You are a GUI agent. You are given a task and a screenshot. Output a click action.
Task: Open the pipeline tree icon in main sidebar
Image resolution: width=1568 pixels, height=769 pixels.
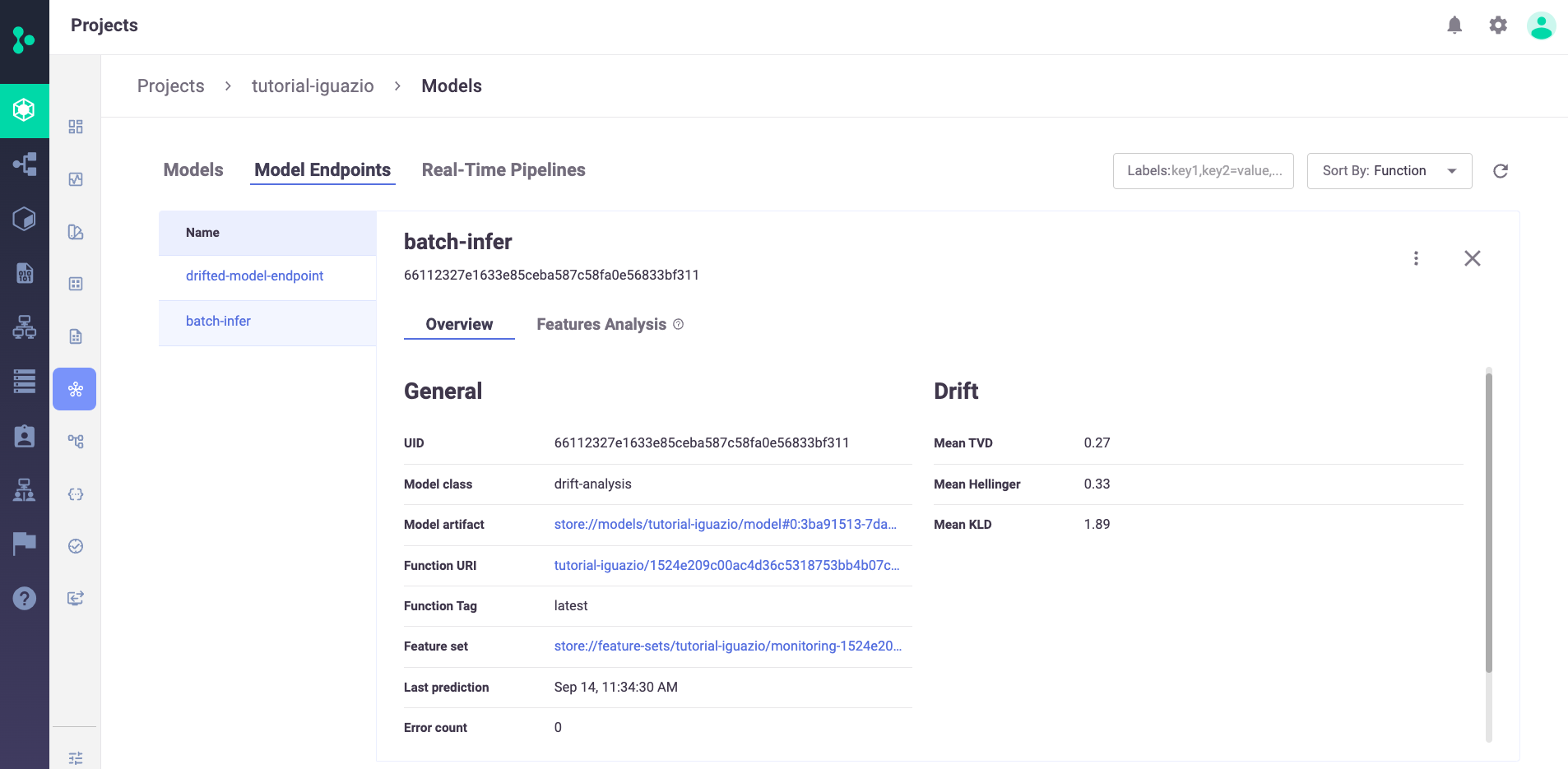coord(24,164)
